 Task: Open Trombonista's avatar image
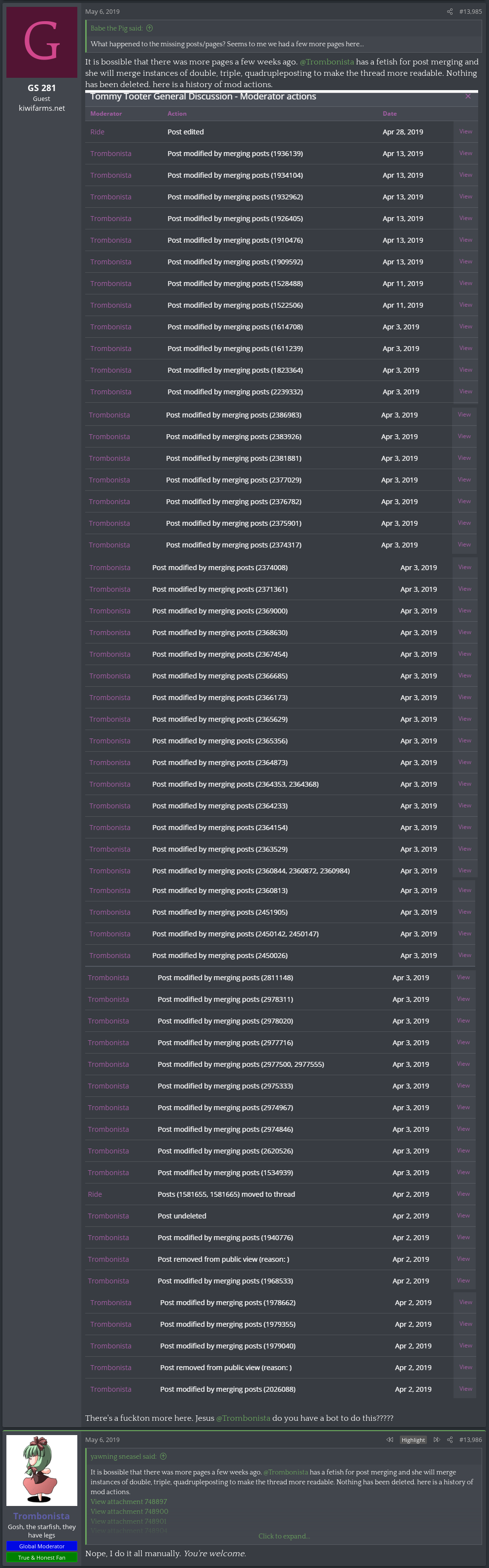pos(41,1471)
